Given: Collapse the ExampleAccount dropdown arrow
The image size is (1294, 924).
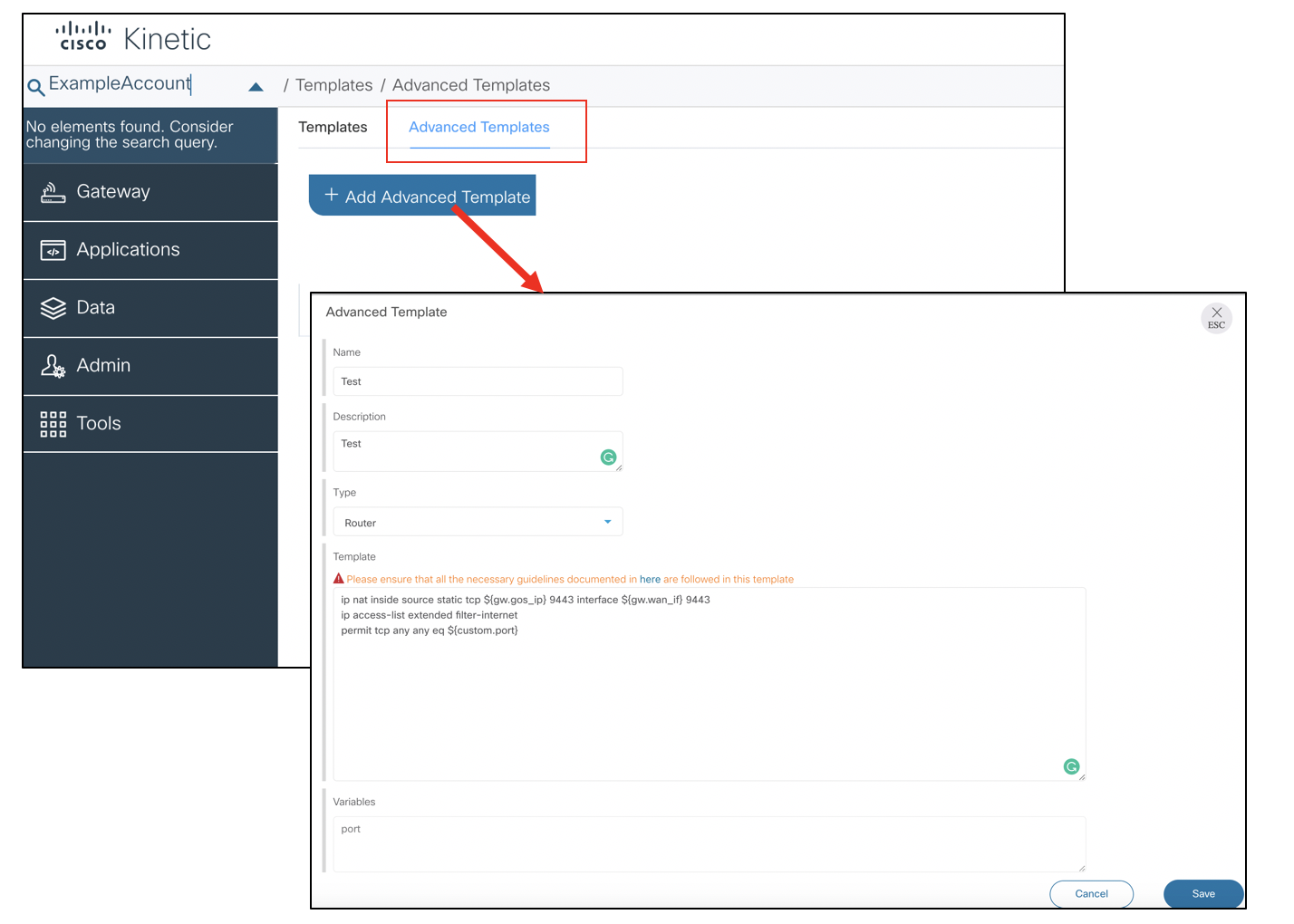Looking at the screenshot, I should coord(256,87).
